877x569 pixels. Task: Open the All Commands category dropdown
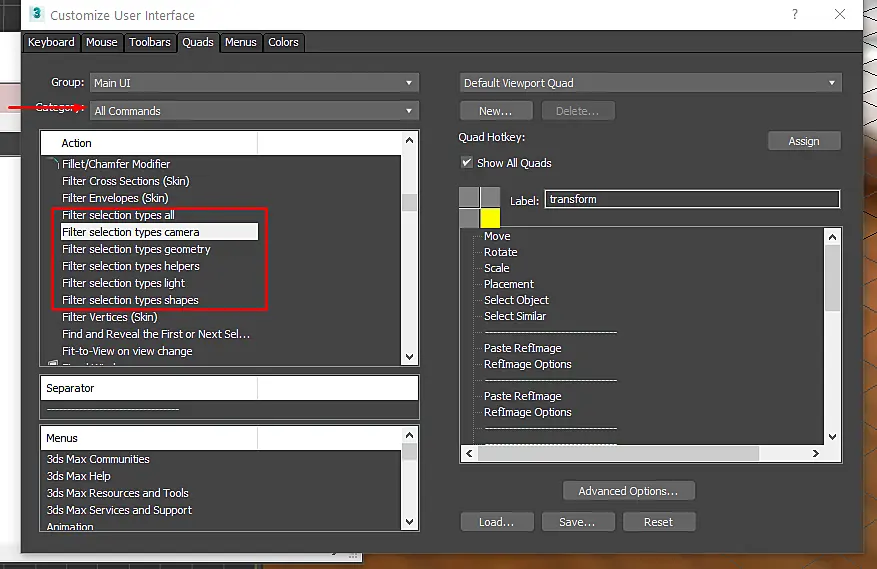[x=254, y=111]
